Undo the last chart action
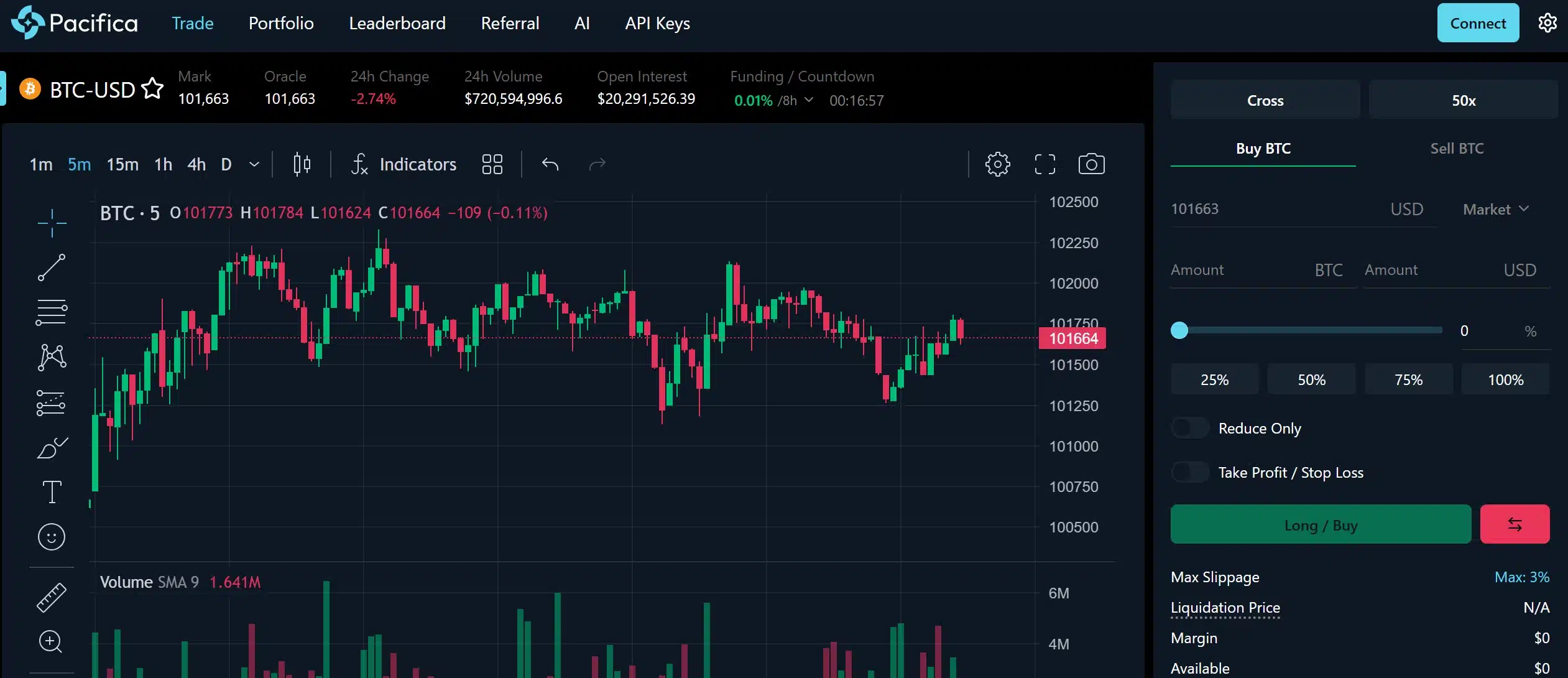The height and width of the screenshot is (678, 1568). [550, 164]
